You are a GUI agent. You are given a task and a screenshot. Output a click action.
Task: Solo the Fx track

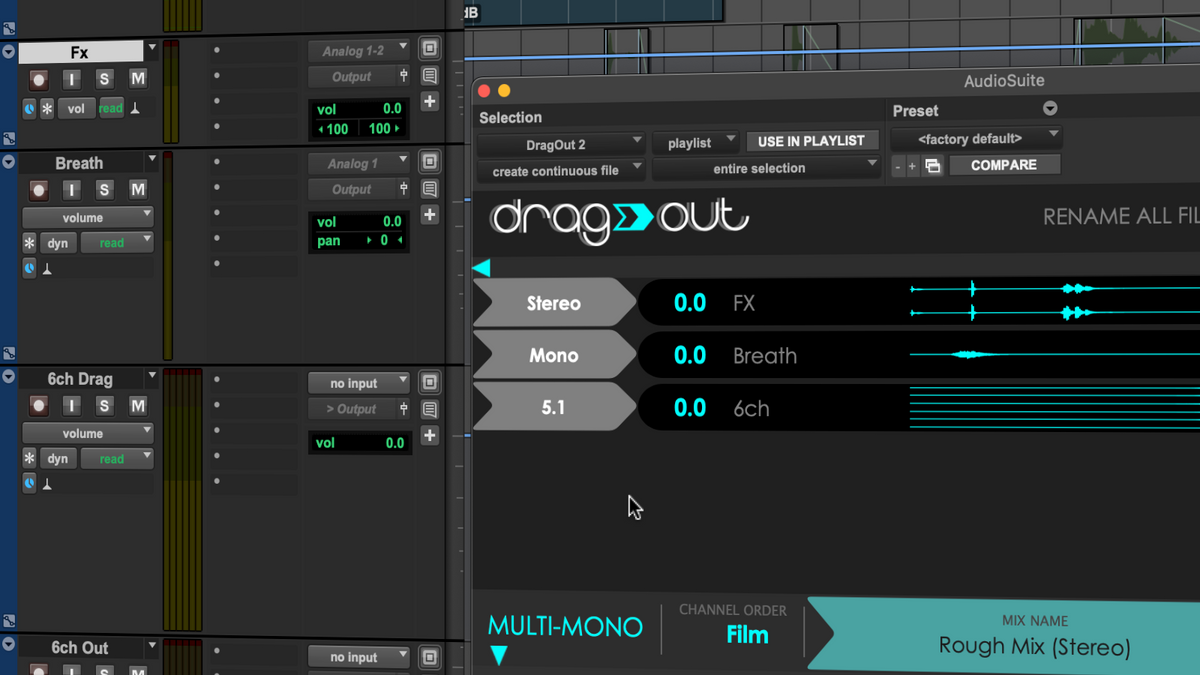click(x=104, y=79)
